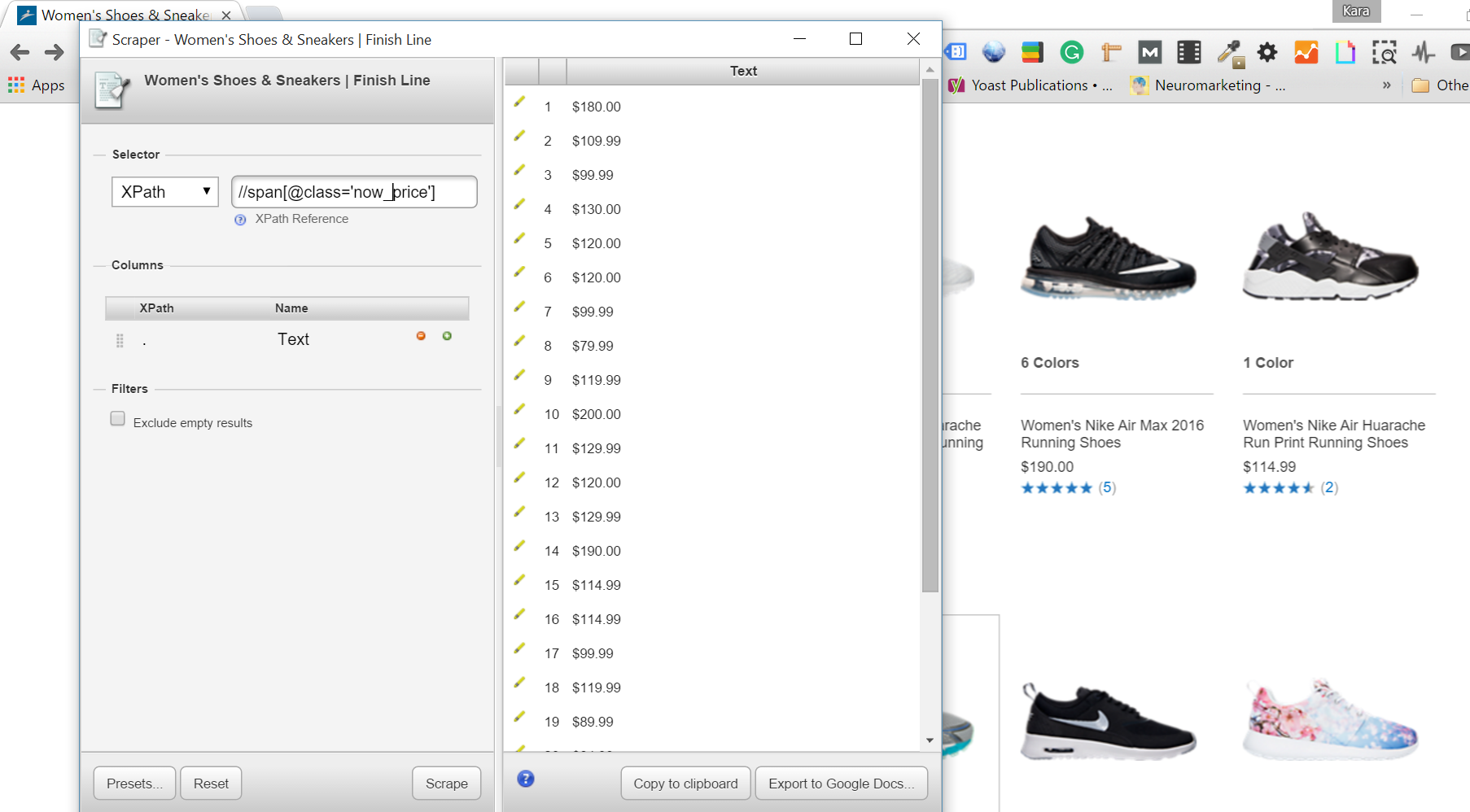The image size is (1470, 812).
Task: Toggle Exclude empty results checkbox
Action: pos(118,419)
